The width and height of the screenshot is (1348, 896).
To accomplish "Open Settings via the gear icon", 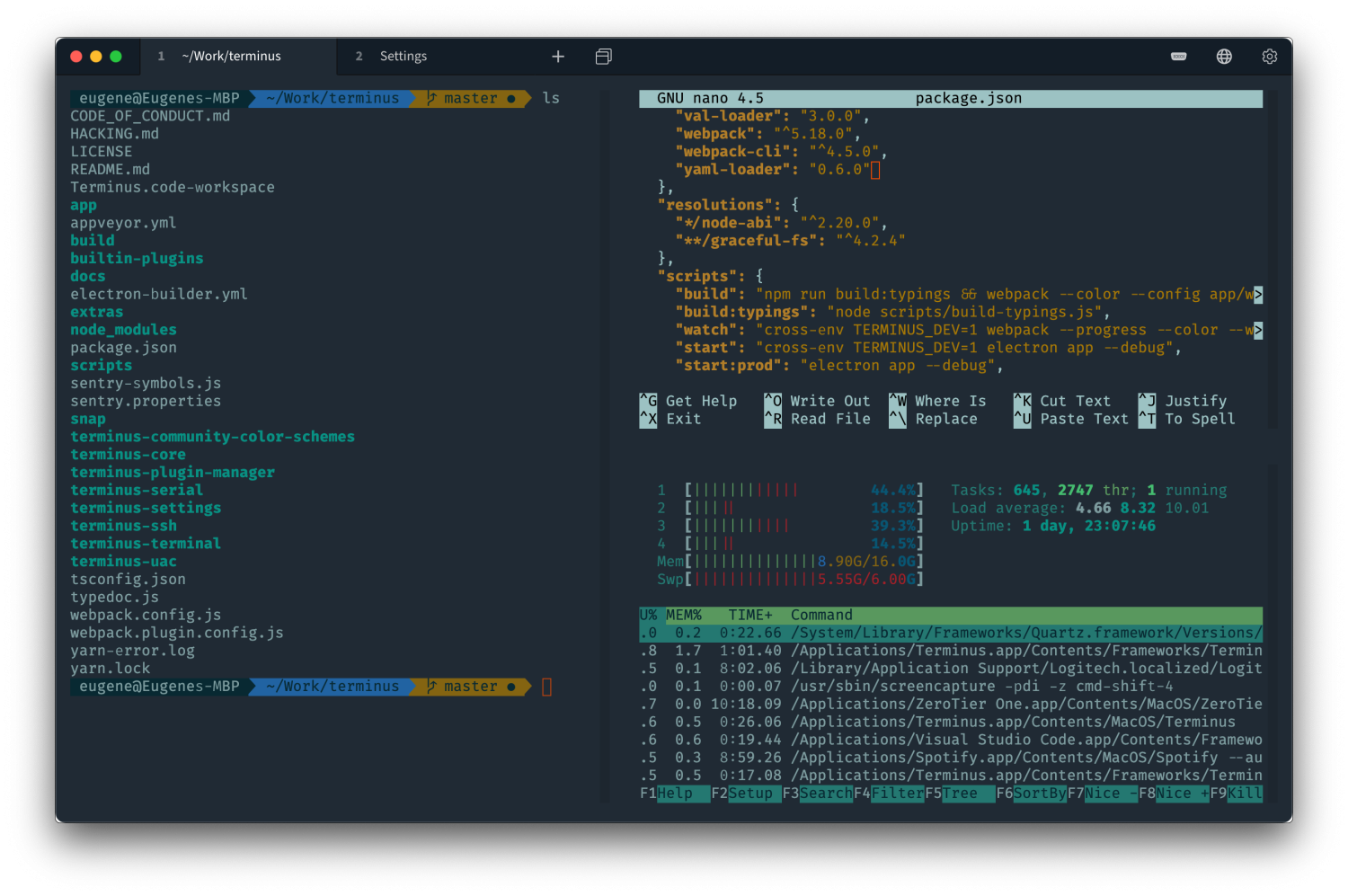I will point(1269,57).
